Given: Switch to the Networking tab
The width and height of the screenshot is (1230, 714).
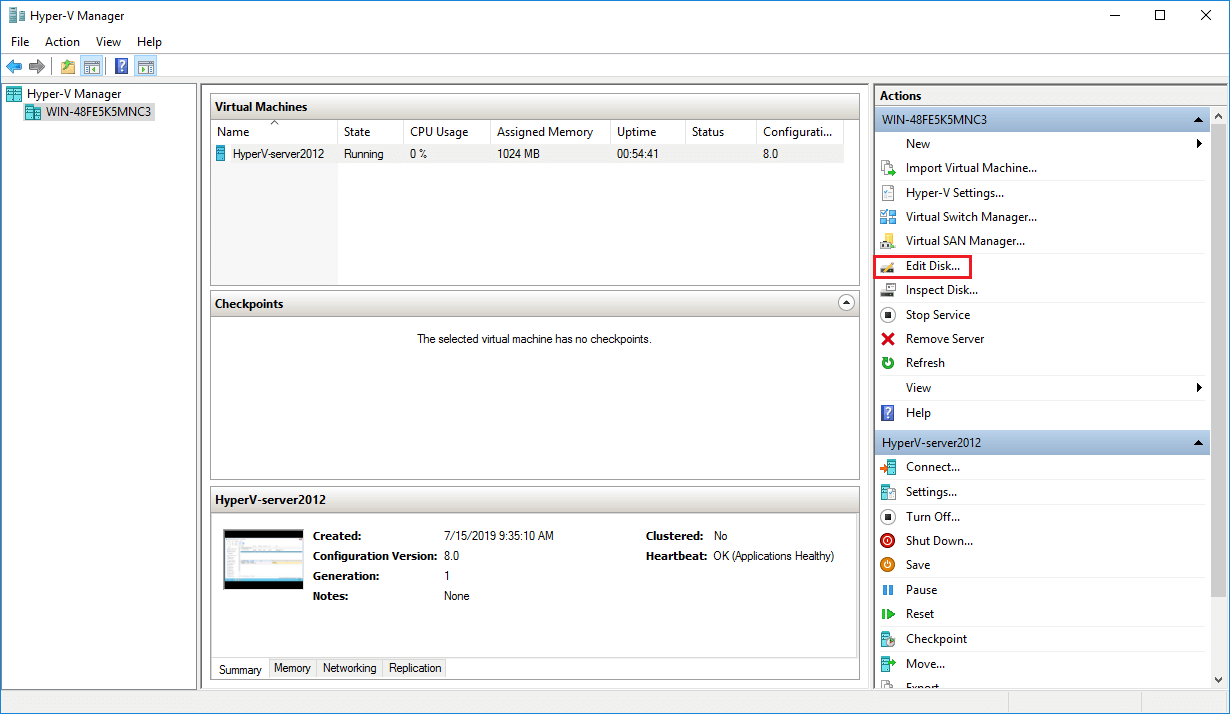Looking at the screenshot, I should coord(349,668).
